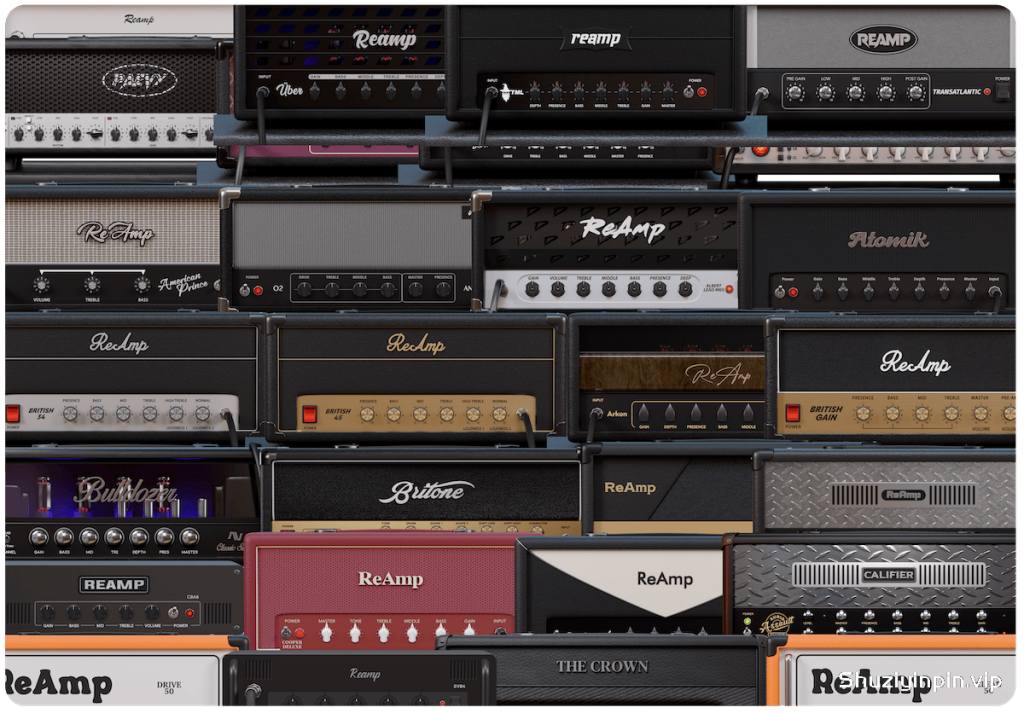Viewport: 1024px width, 713px height.
Task: Flip the CBA6 amp power toggle
Action: point(173,612)
